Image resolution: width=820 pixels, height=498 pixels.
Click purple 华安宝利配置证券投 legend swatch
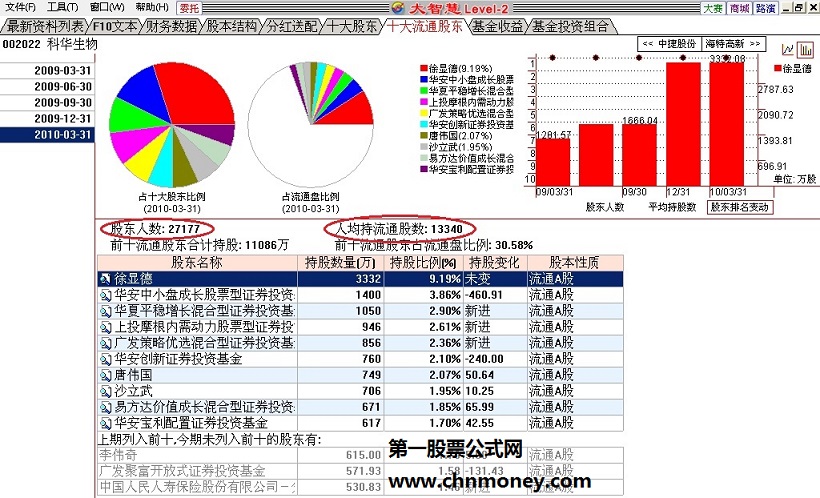tap(424, 169)
